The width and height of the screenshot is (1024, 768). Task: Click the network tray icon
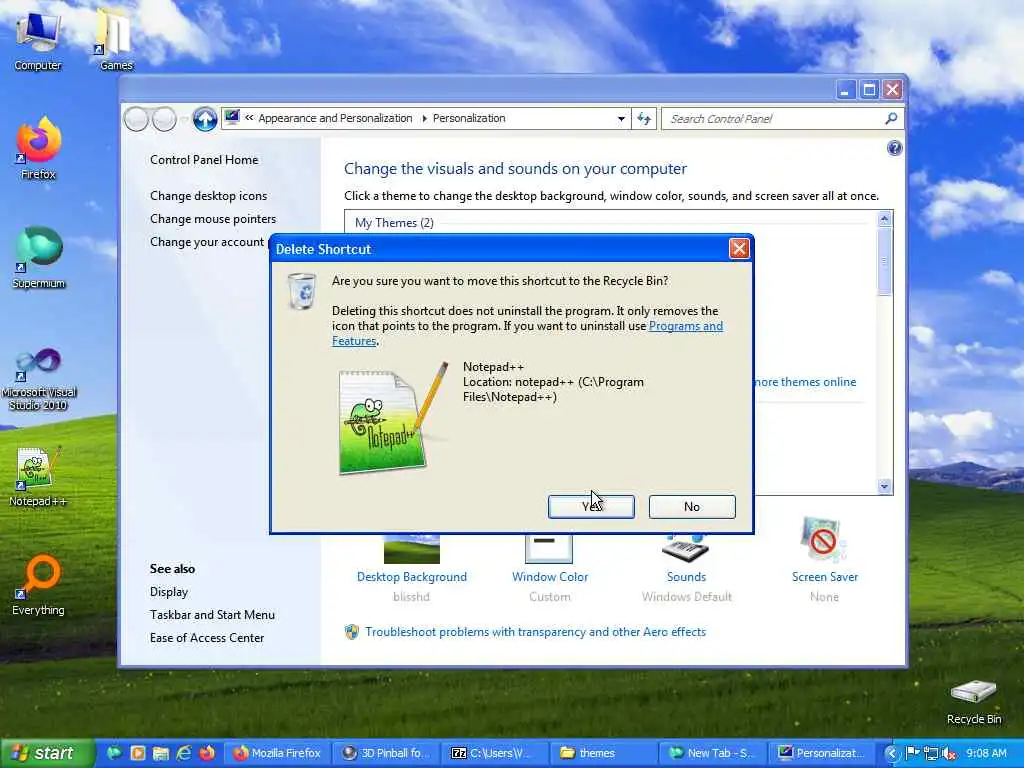coord(931,754)
